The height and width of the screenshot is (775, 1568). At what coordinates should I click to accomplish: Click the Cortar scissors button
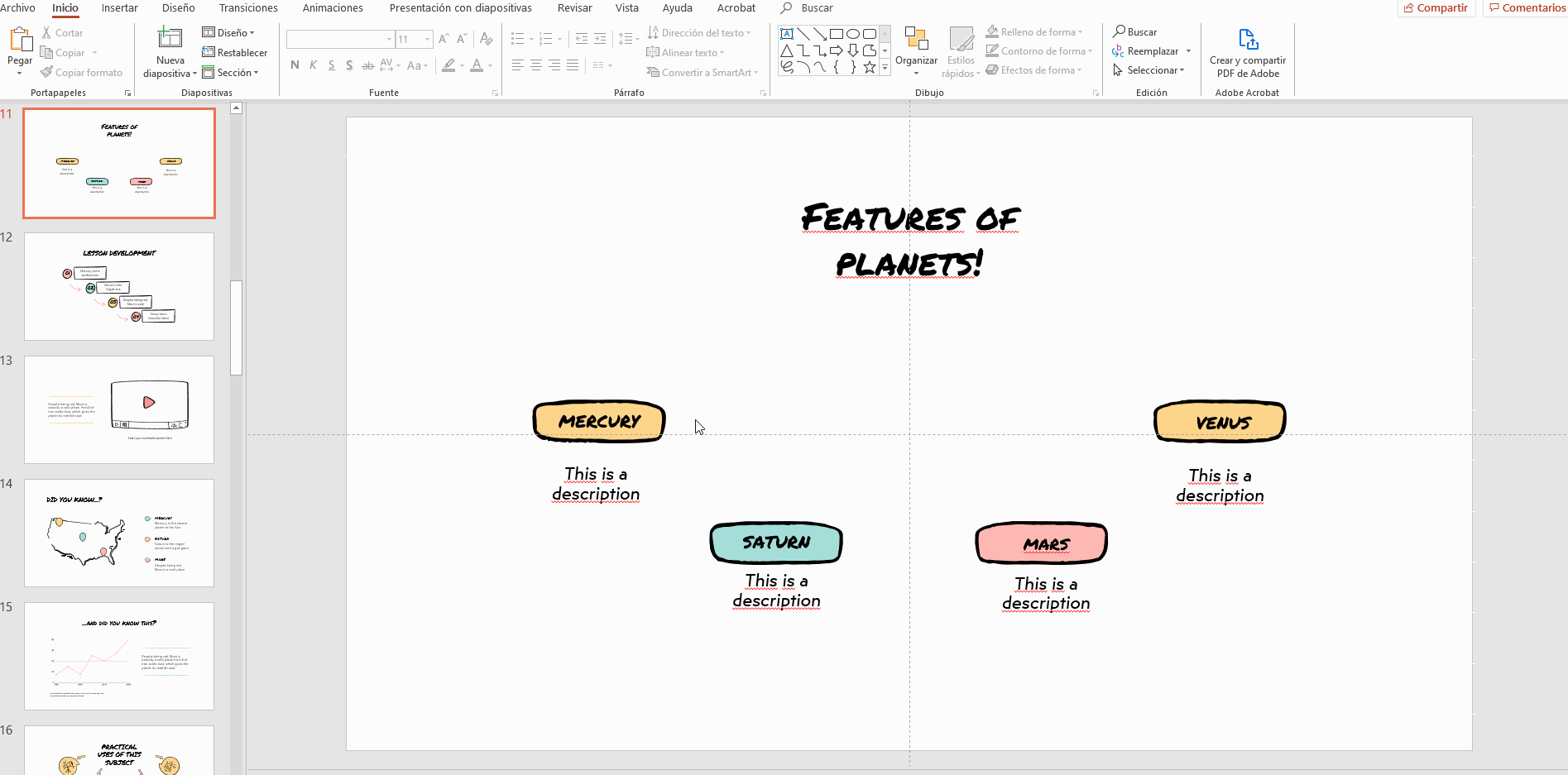point(61,33)
